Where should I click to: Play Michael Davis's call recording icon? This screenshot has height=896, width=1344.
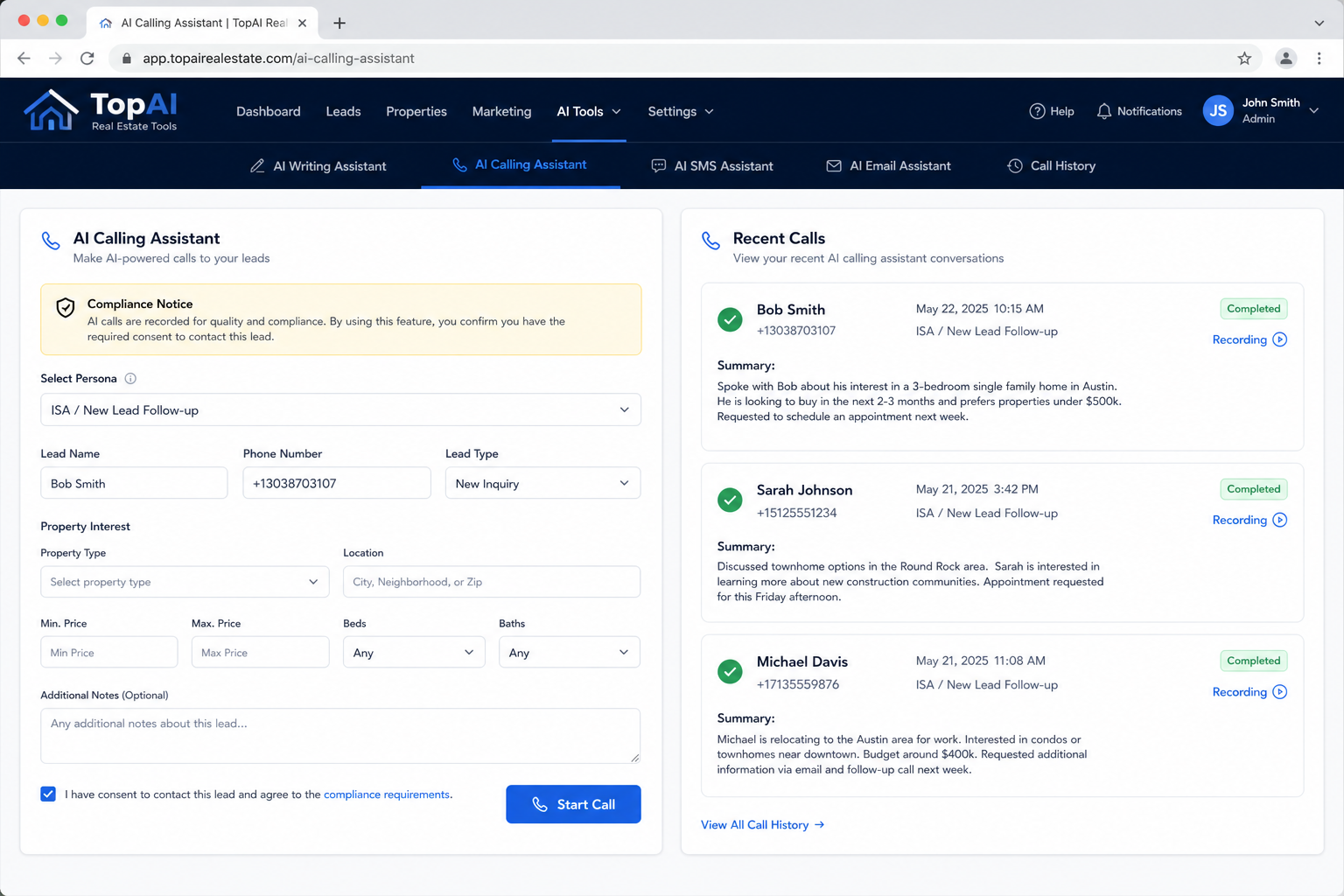(x=1279, y=692)
